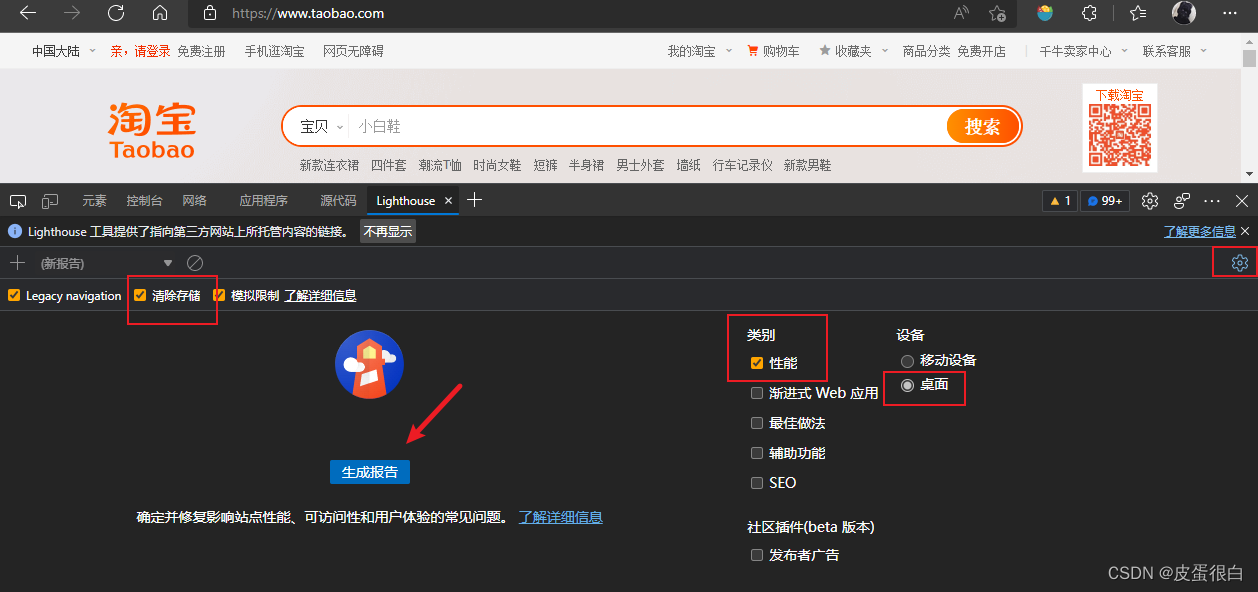Switch to the 网络 DevTools tab
The height and width of the screenshot is (592, 1258).
click(194, 200)
